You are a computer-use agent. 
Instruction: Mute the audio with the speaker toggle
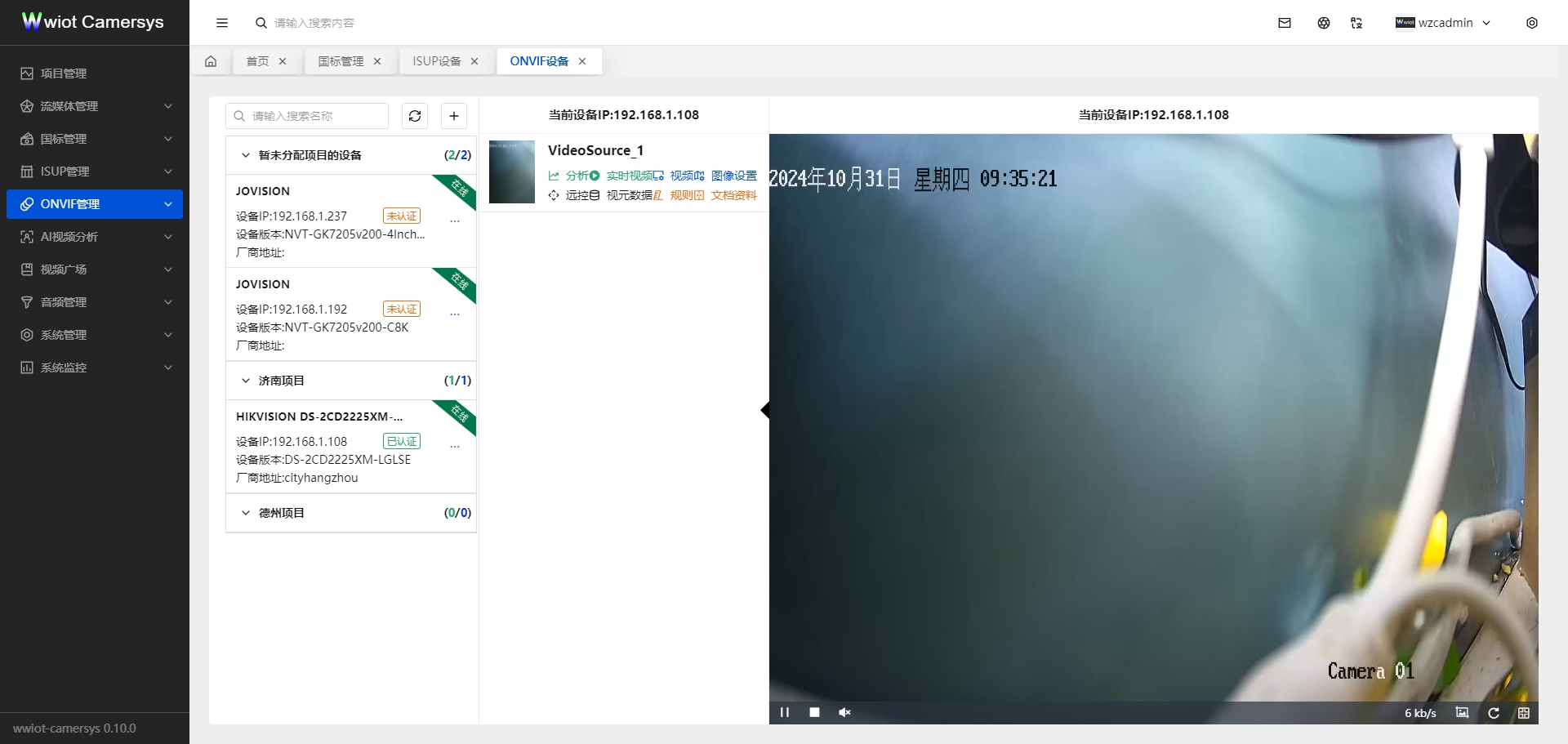point(844,712)
